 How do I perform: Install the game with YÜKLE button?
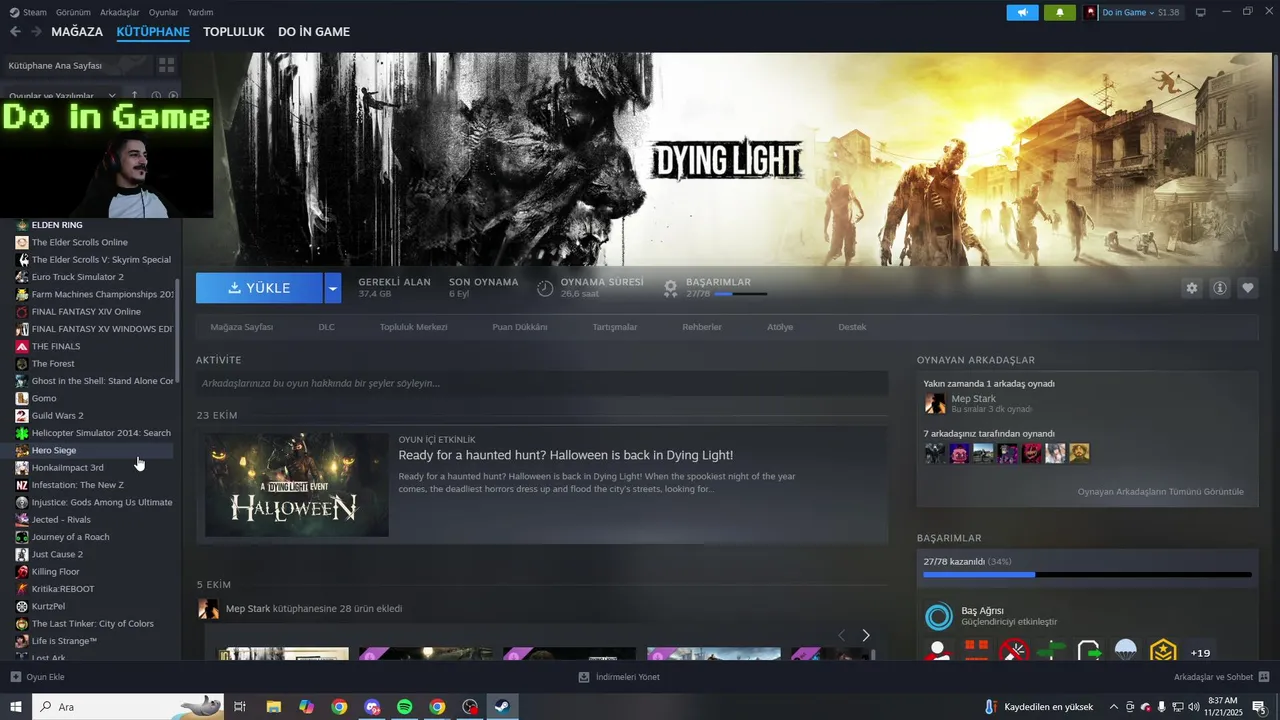259,288
